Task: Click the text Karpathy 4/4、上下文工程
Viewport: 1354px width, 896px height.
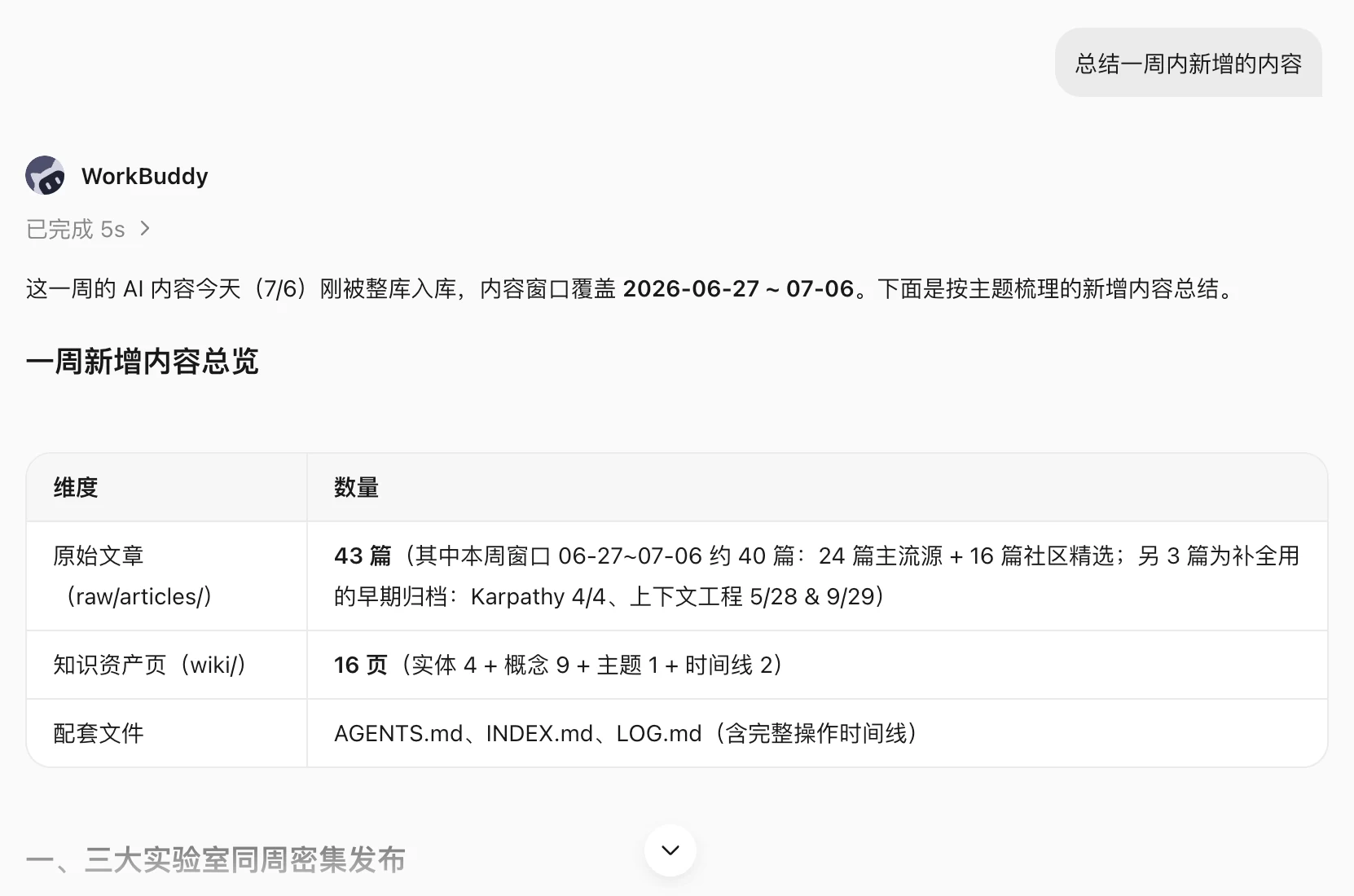Action: [607, 596]
